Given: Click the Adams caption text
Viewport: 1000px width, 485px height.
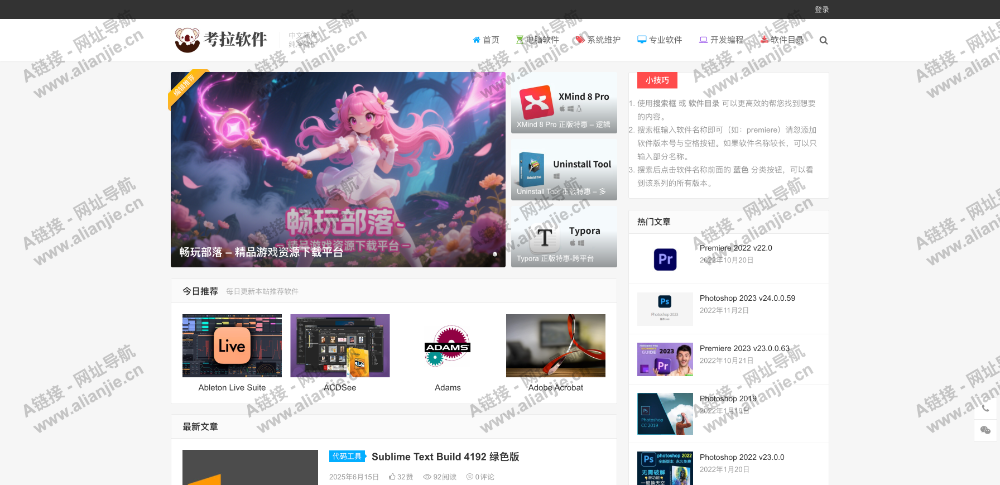Looking at the screenshot, I should tap(448, 387).
